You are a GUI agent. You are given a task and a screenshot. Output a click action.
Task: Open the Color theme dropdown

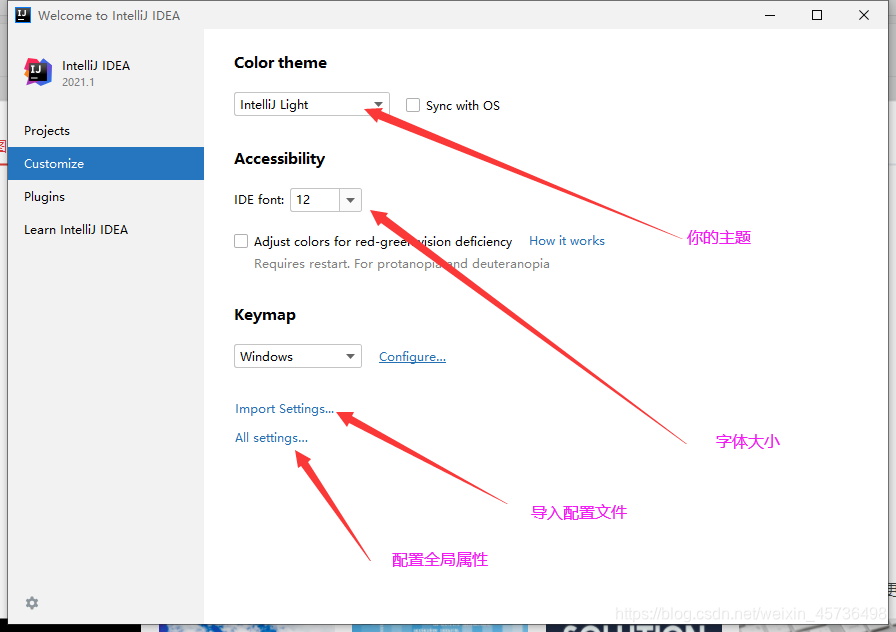pyautogui.click(x=311, y=105)
